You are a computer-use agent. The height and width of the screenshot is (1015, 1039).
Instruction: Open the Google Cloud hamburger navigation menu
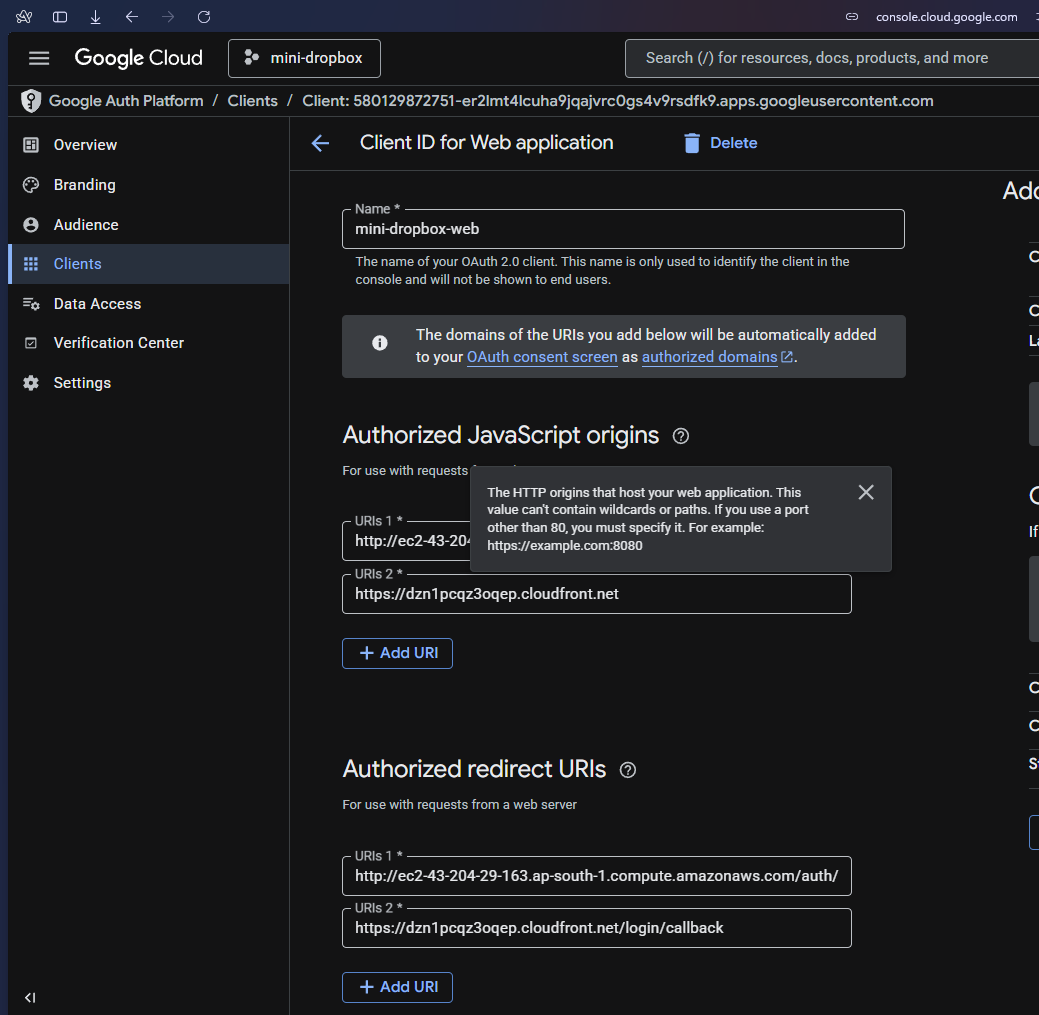pos(39,58)
